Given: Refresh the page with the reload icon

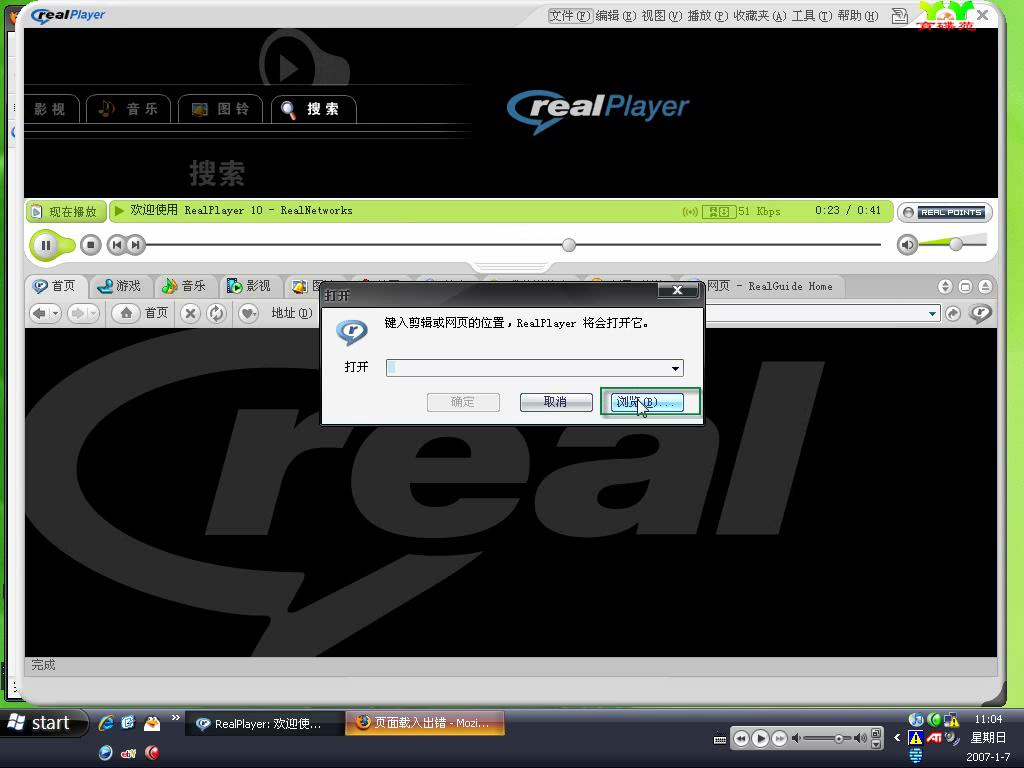Looking at the screenshot, I should 216,313.
